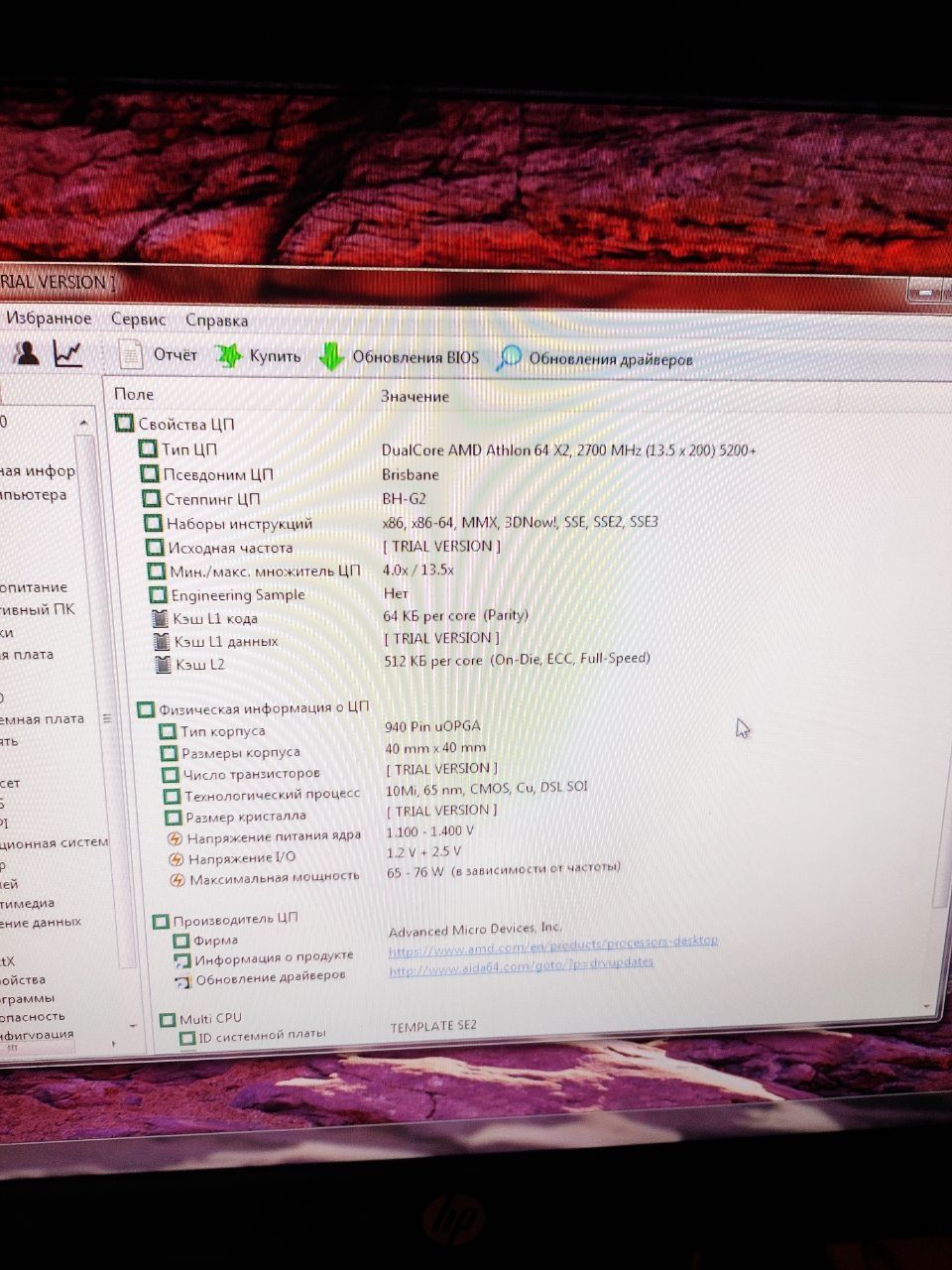The width and height of the screenshot is (952, 1270).
Task: Select the ID системной платы field label
Action: click(x=262, y=1036)
